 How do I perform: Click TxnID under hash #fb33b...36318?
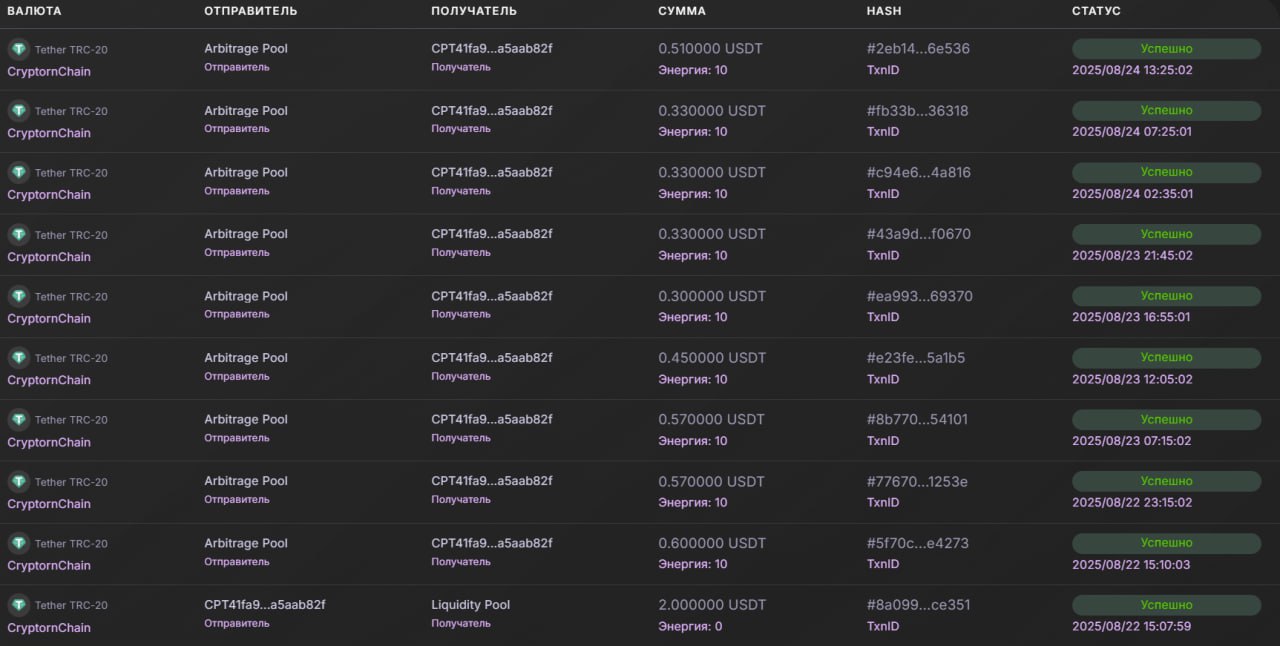point(883,132)
